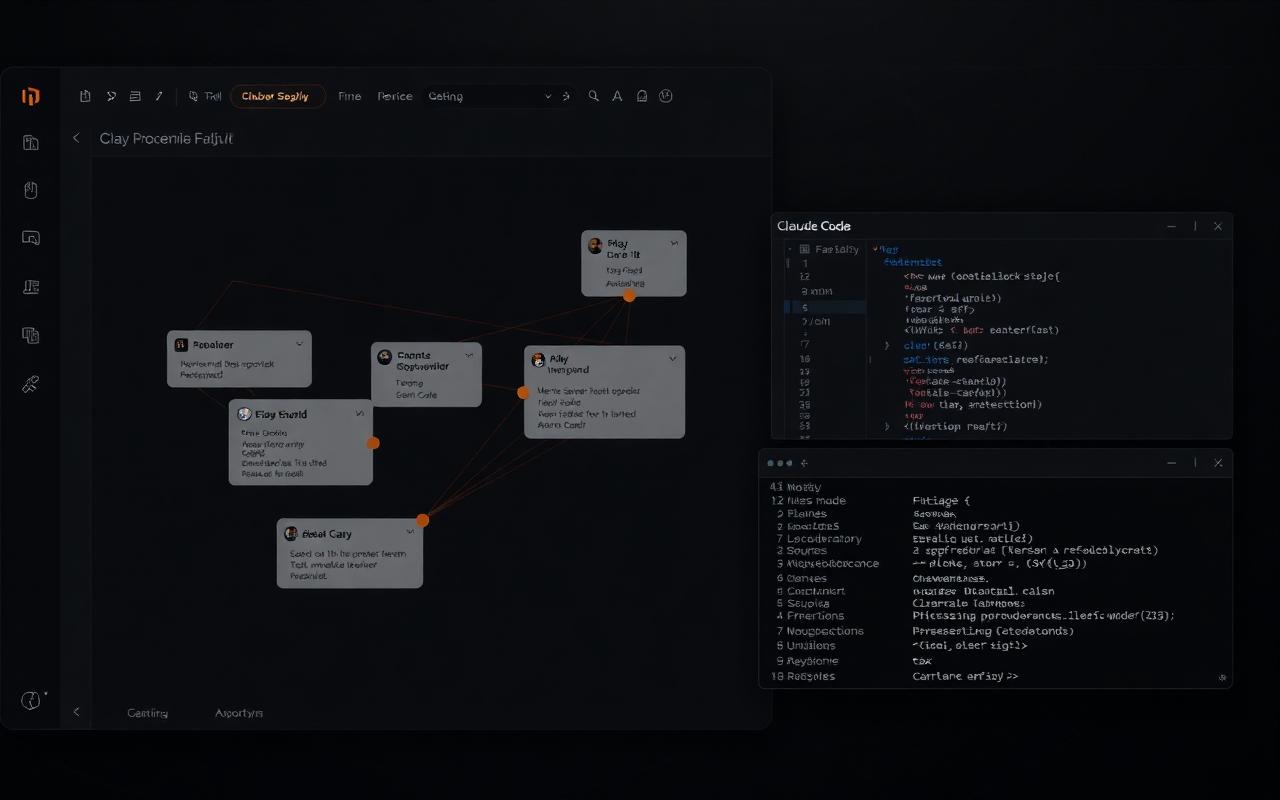Click the 'Noupoections' row in the terminal
The image size is (1280, 800).
[x=825, y=631]
